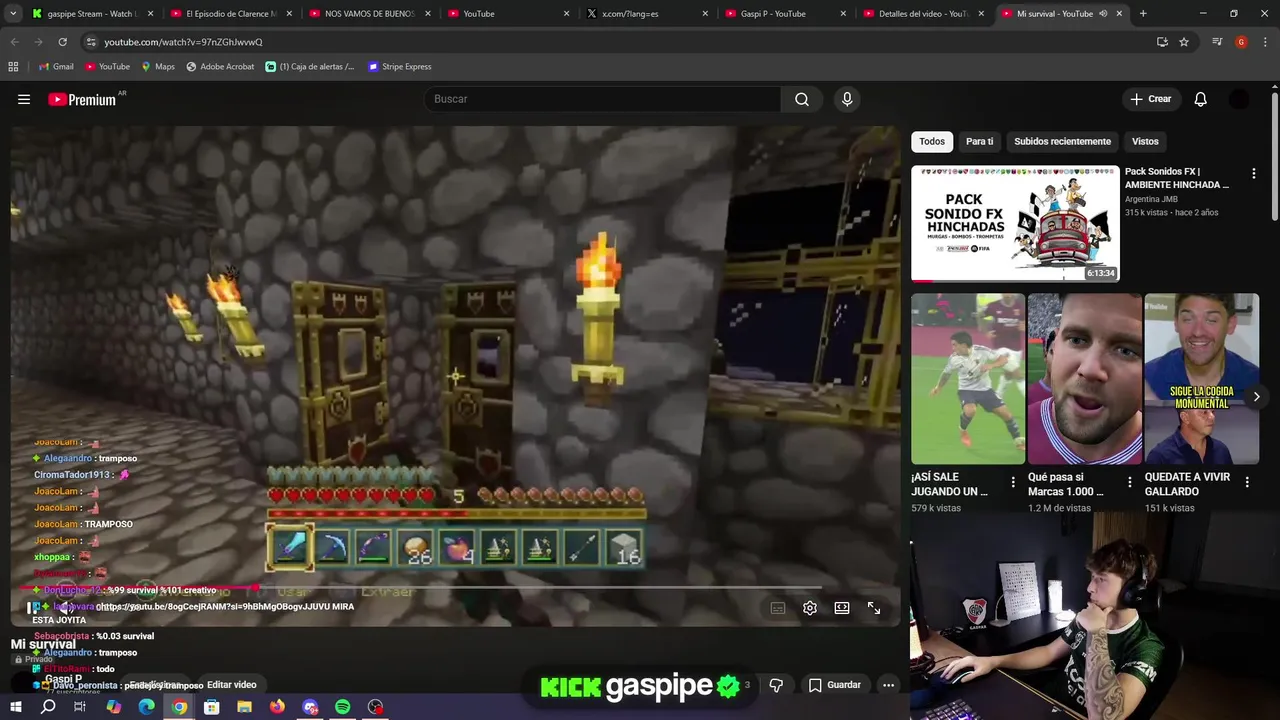Save video with Guardar button
This screenshot has height=720, width=1280.
click(834, 685)
